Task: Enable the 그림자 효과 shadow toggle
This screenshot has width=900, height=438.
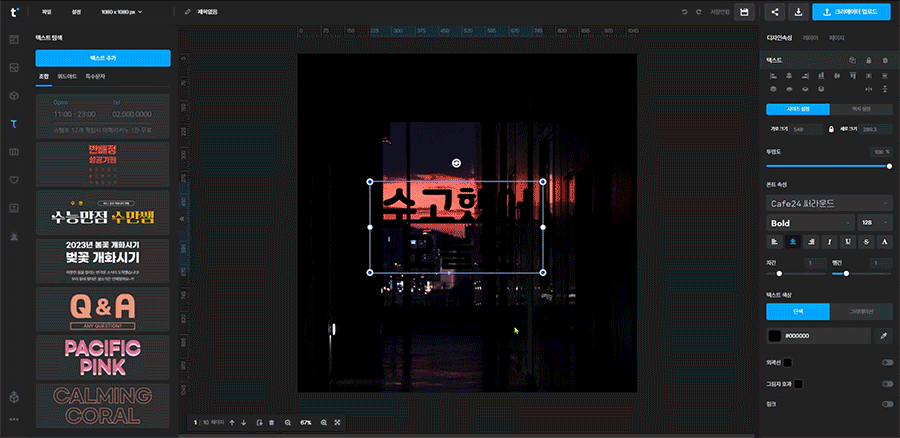Action: 886,383
